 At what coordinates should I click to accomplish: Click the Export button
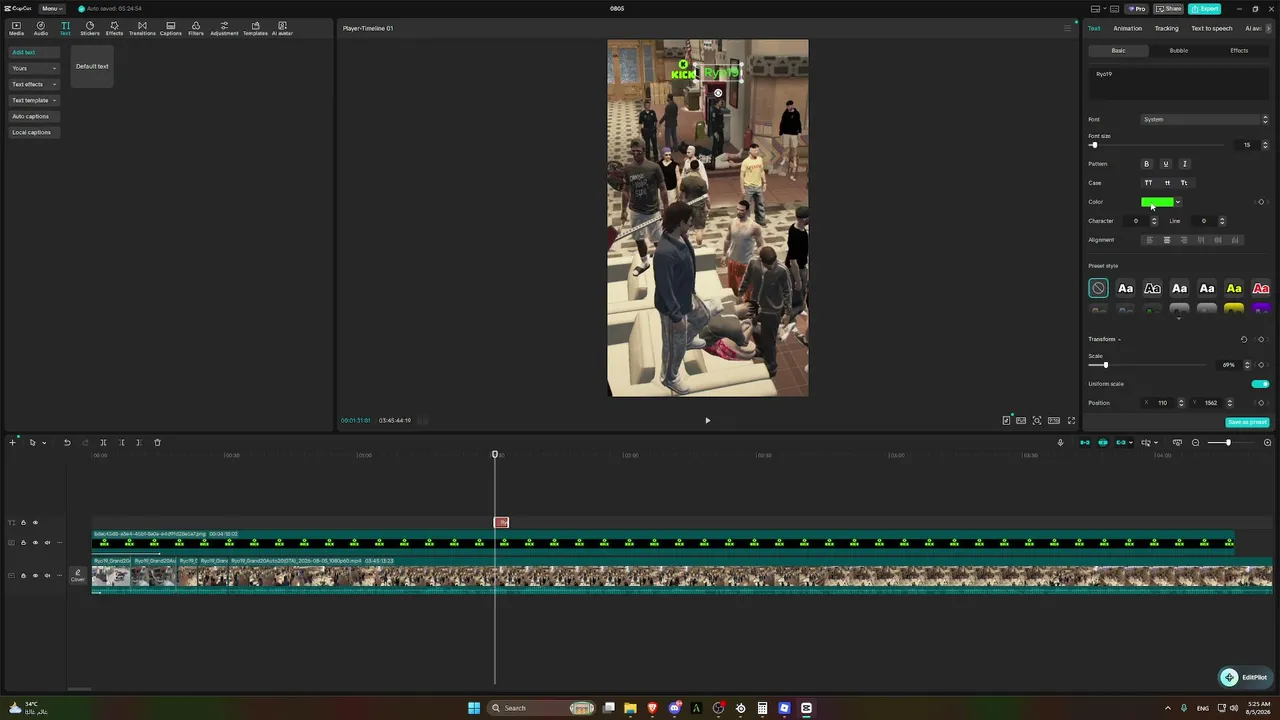coord(1205,9)
